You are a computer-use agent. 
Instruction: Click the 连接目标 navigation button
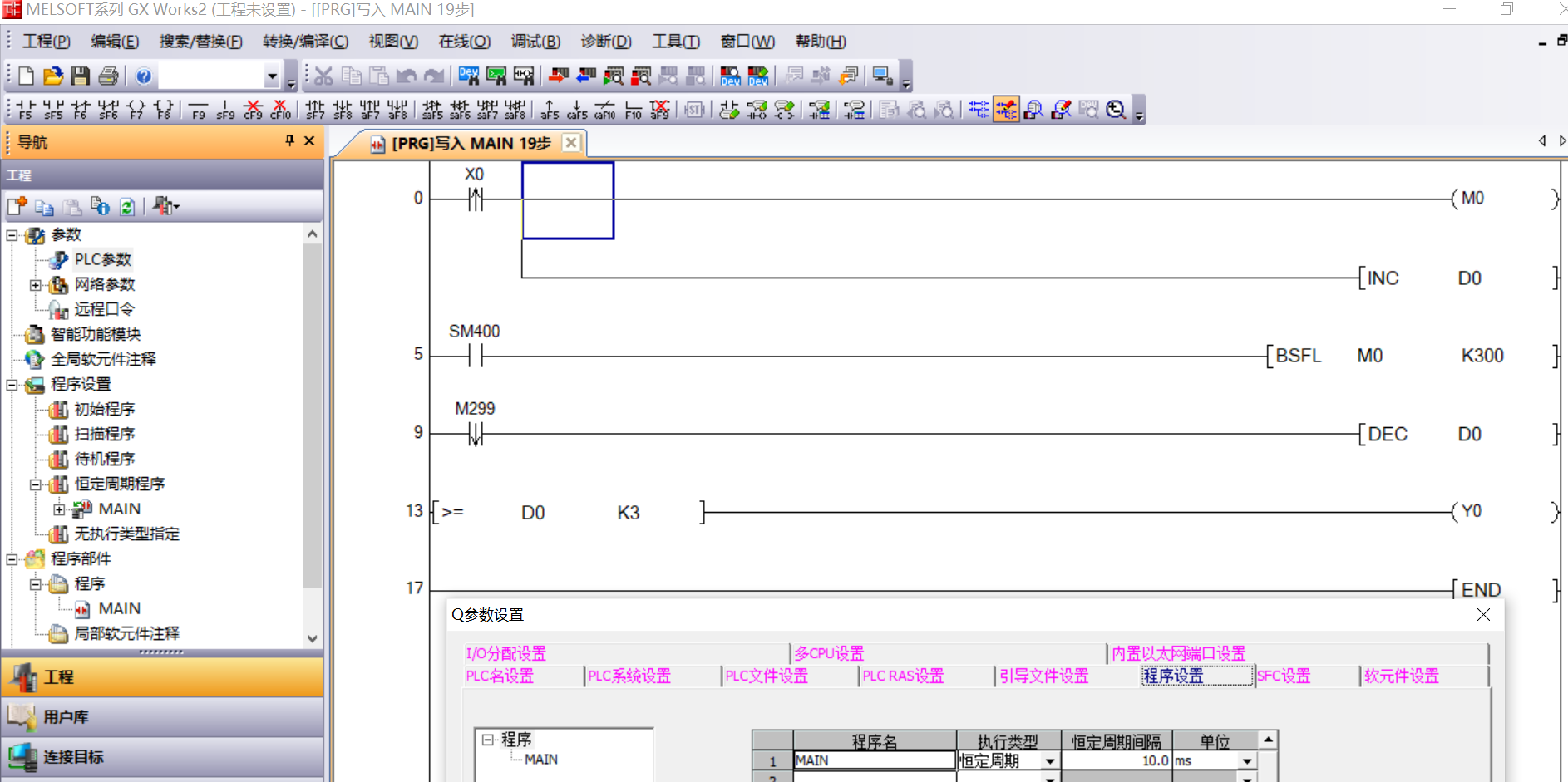point(73,757)
